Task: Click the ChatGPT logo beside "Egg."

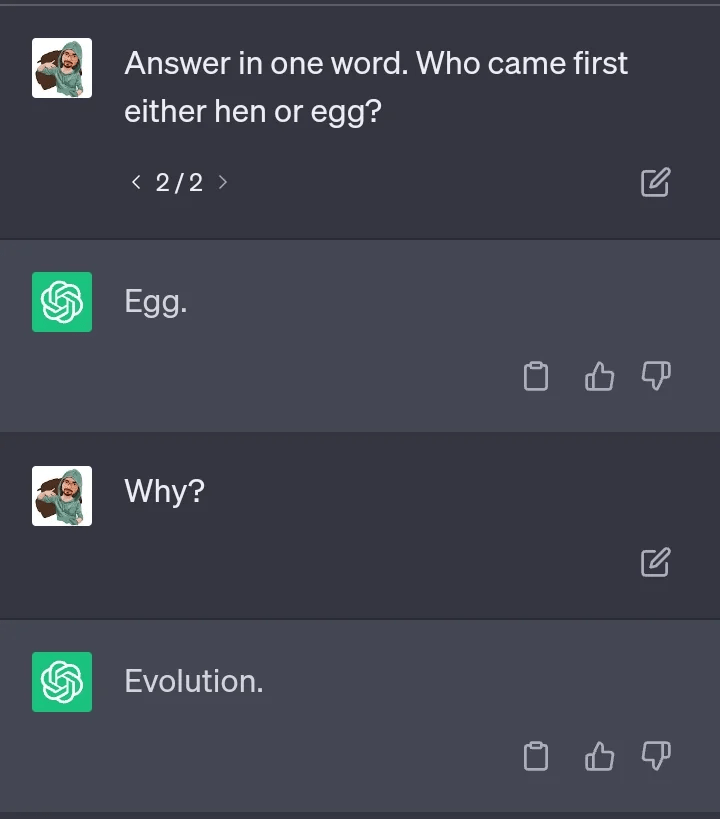Action: [62, 302]
